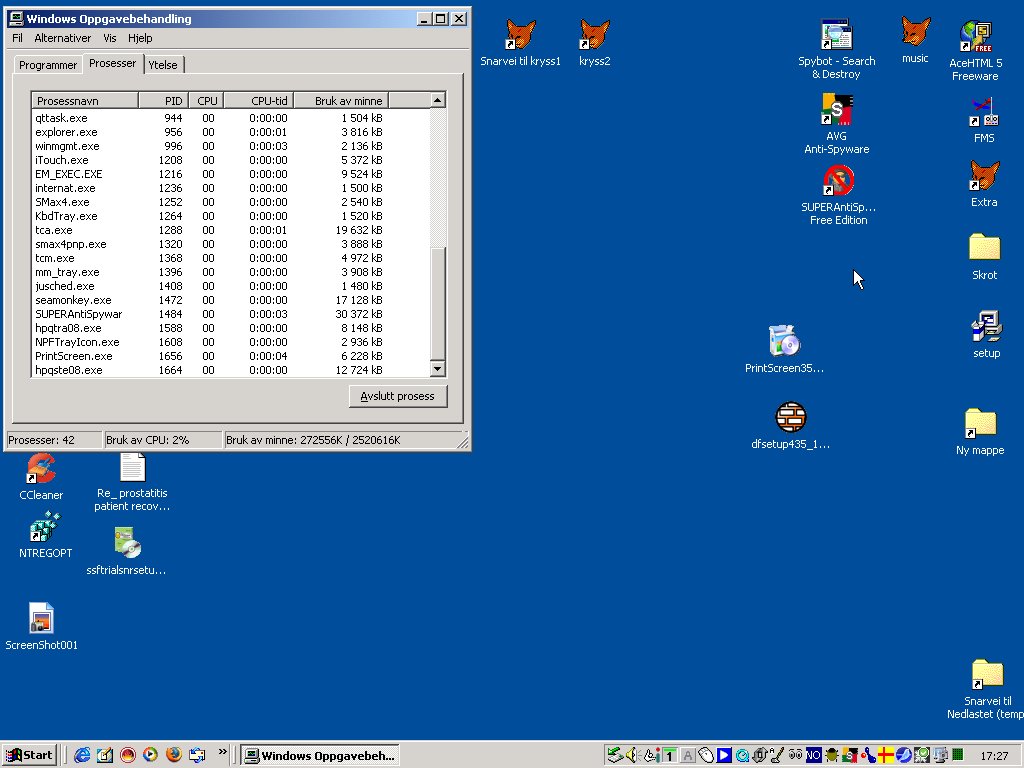The height and width of the screenshot is (768, 1024).
Task: Click process list scrollbar down arrow
Action: tap(438, 369)
